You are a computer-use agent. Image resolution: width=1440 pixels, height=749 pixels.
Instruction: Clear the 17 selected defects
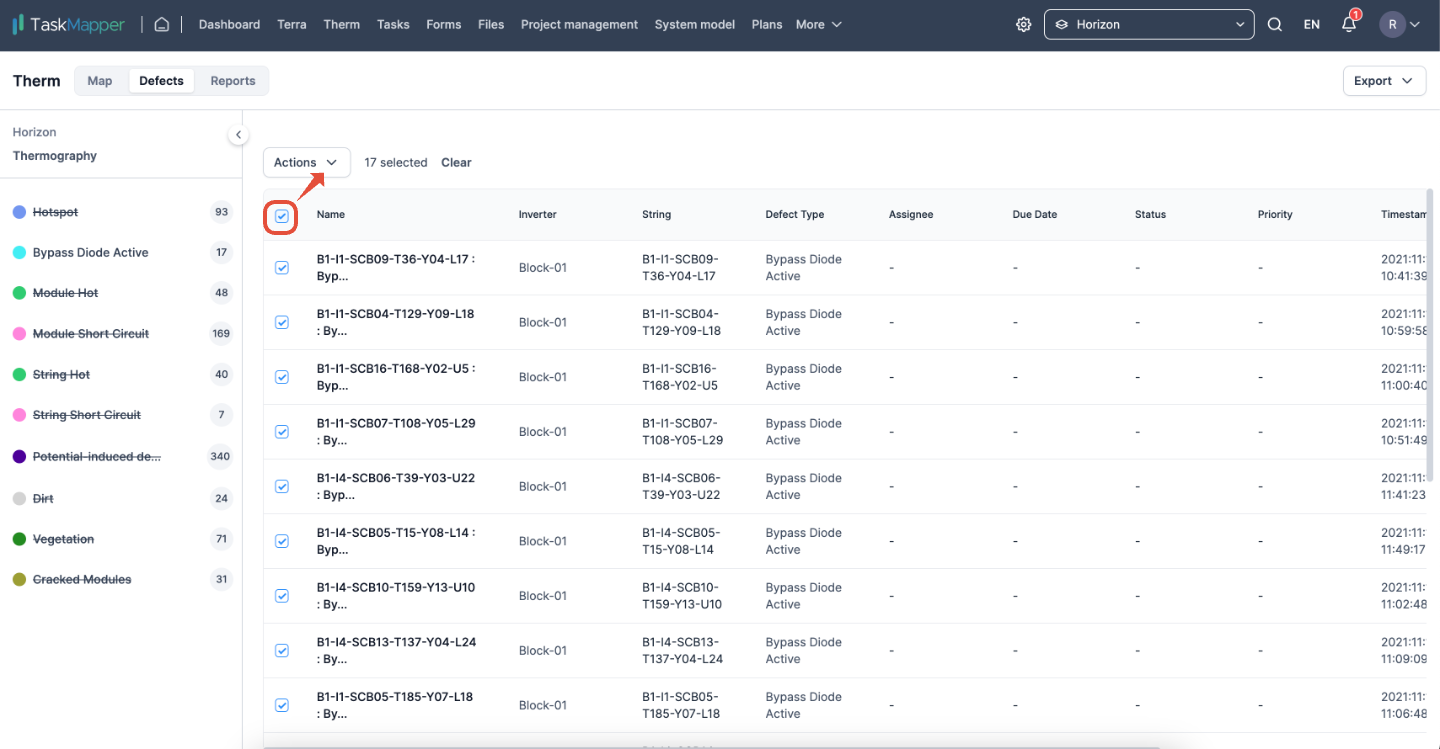coord(456,162)
